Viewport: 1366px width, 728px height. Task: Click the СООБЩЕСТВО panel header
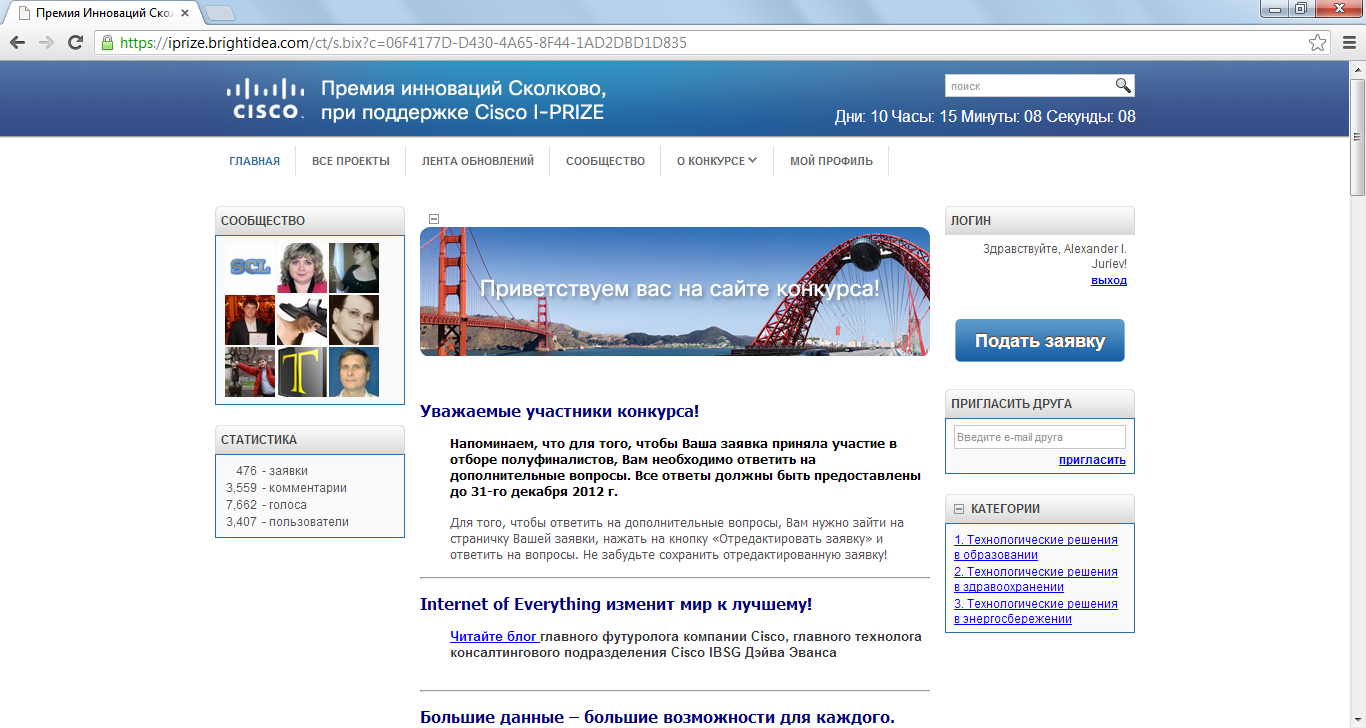[310, 220]
